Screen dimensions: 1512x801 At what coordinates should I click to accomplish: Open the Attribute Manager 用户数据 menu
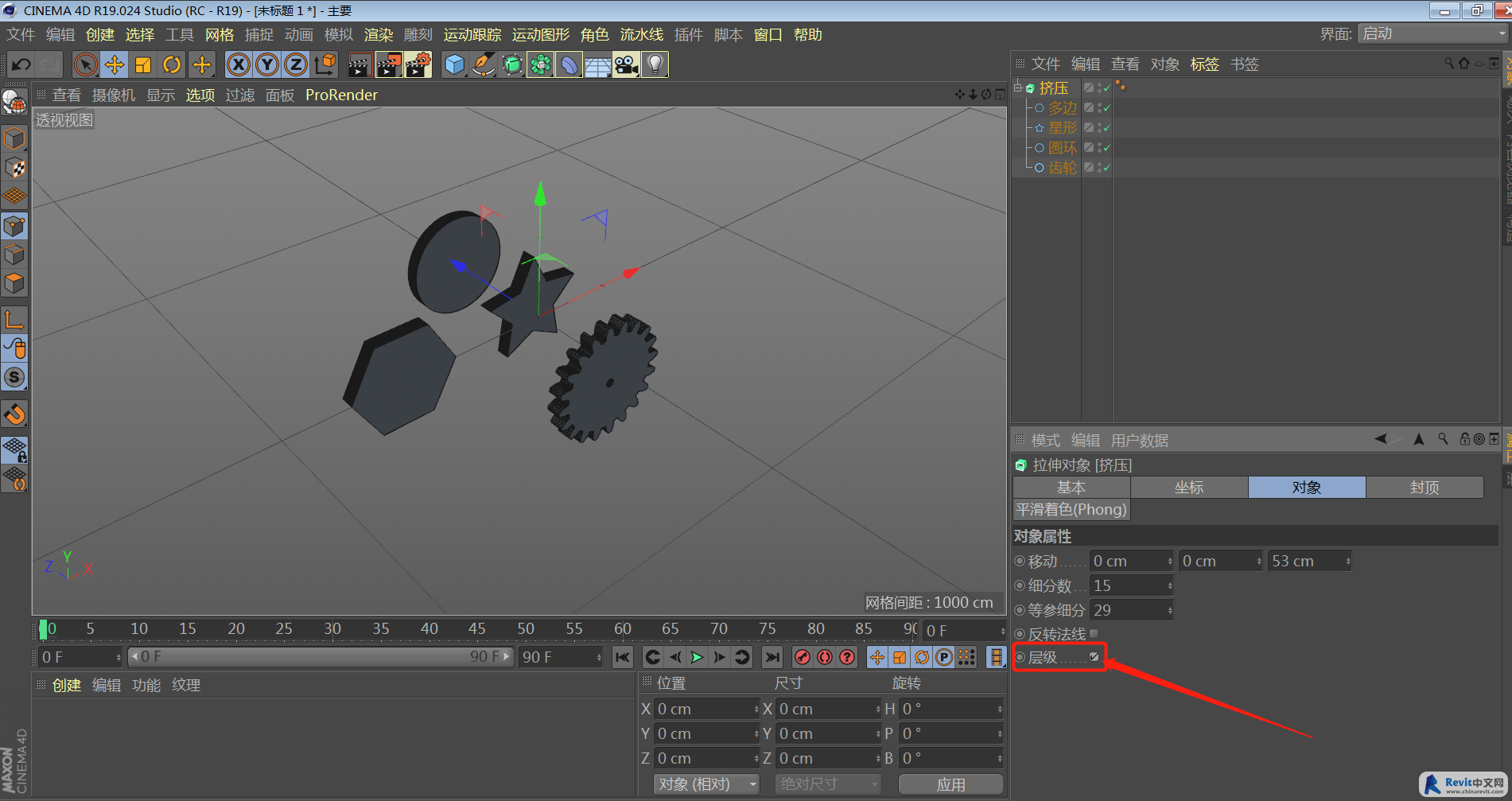click(x=1139, y=441)
